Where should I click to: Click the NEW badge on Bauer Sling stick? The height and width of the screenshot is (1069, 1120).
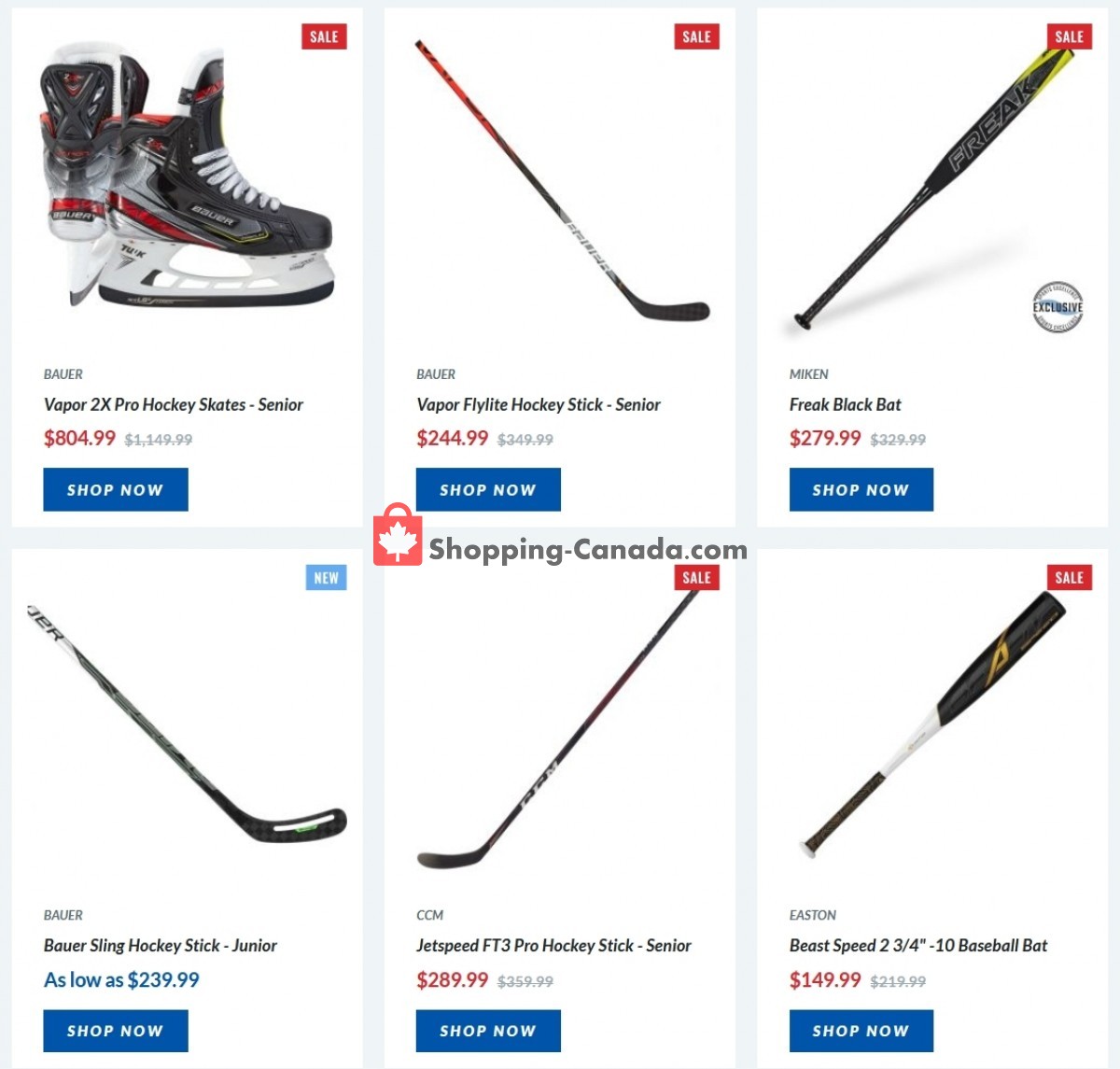pos(326,578)
